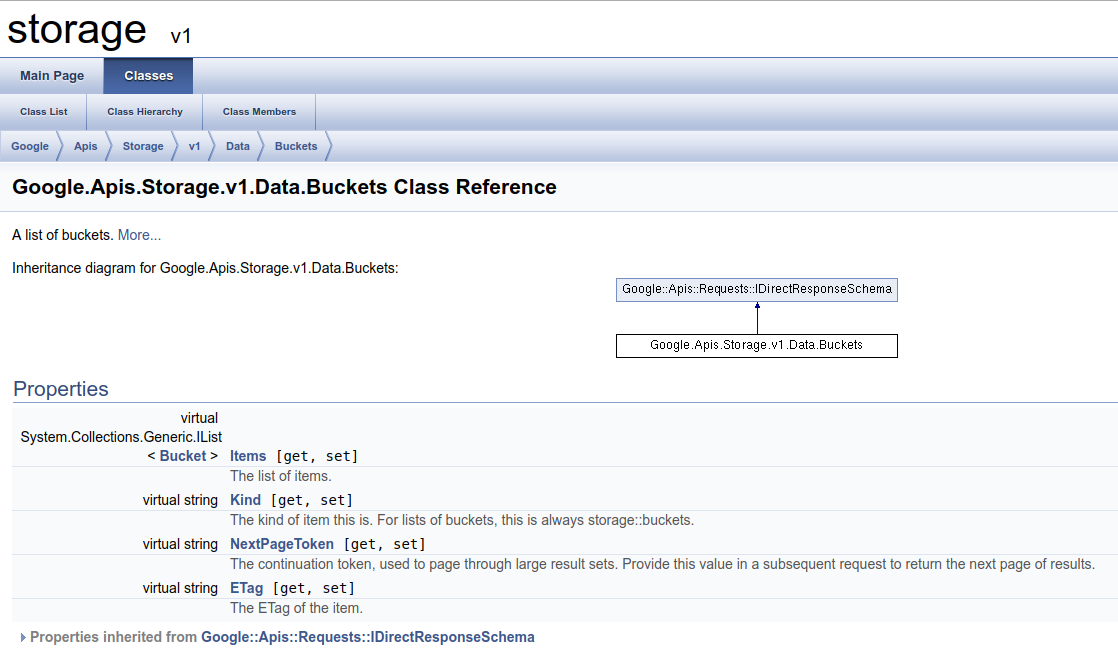
Task: Open the Class Members sub-tab
Action: 259,112
